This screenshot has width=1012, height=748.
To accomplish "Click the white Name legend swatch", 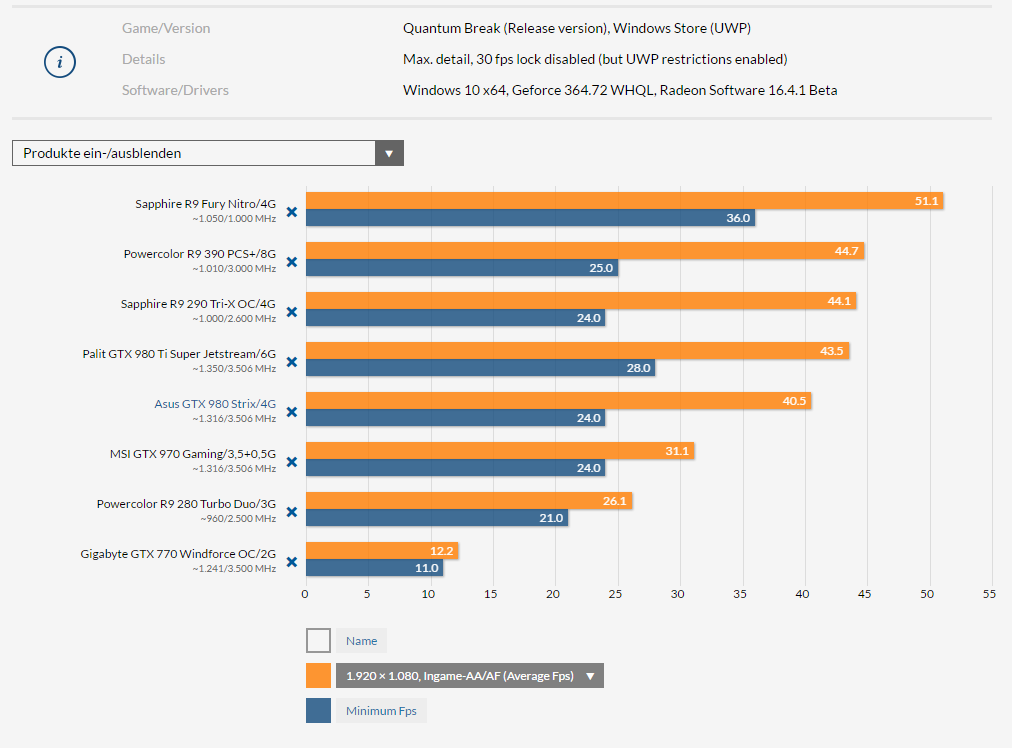I will [x=318, y=641].
